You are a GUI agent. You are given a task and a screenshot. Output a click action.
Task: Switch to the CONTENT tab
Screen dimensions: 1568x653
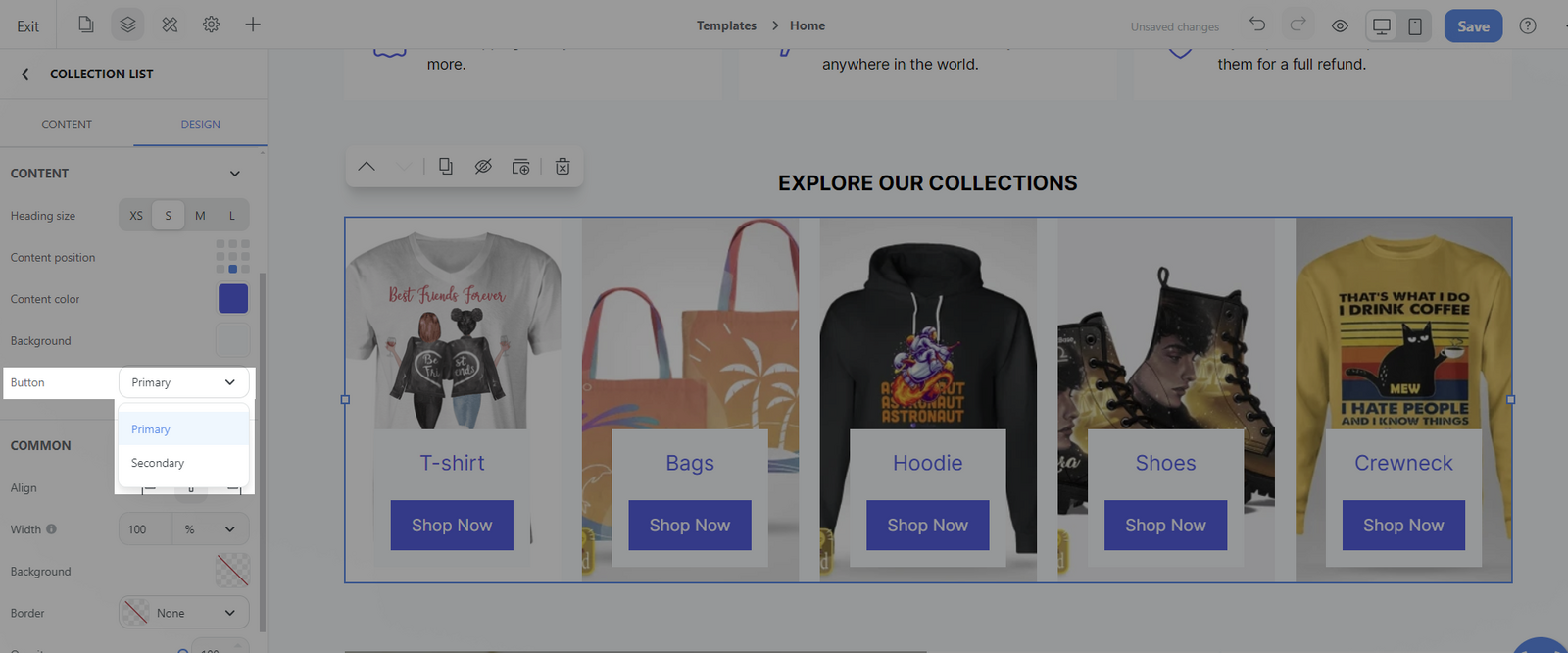click(67, 125)
